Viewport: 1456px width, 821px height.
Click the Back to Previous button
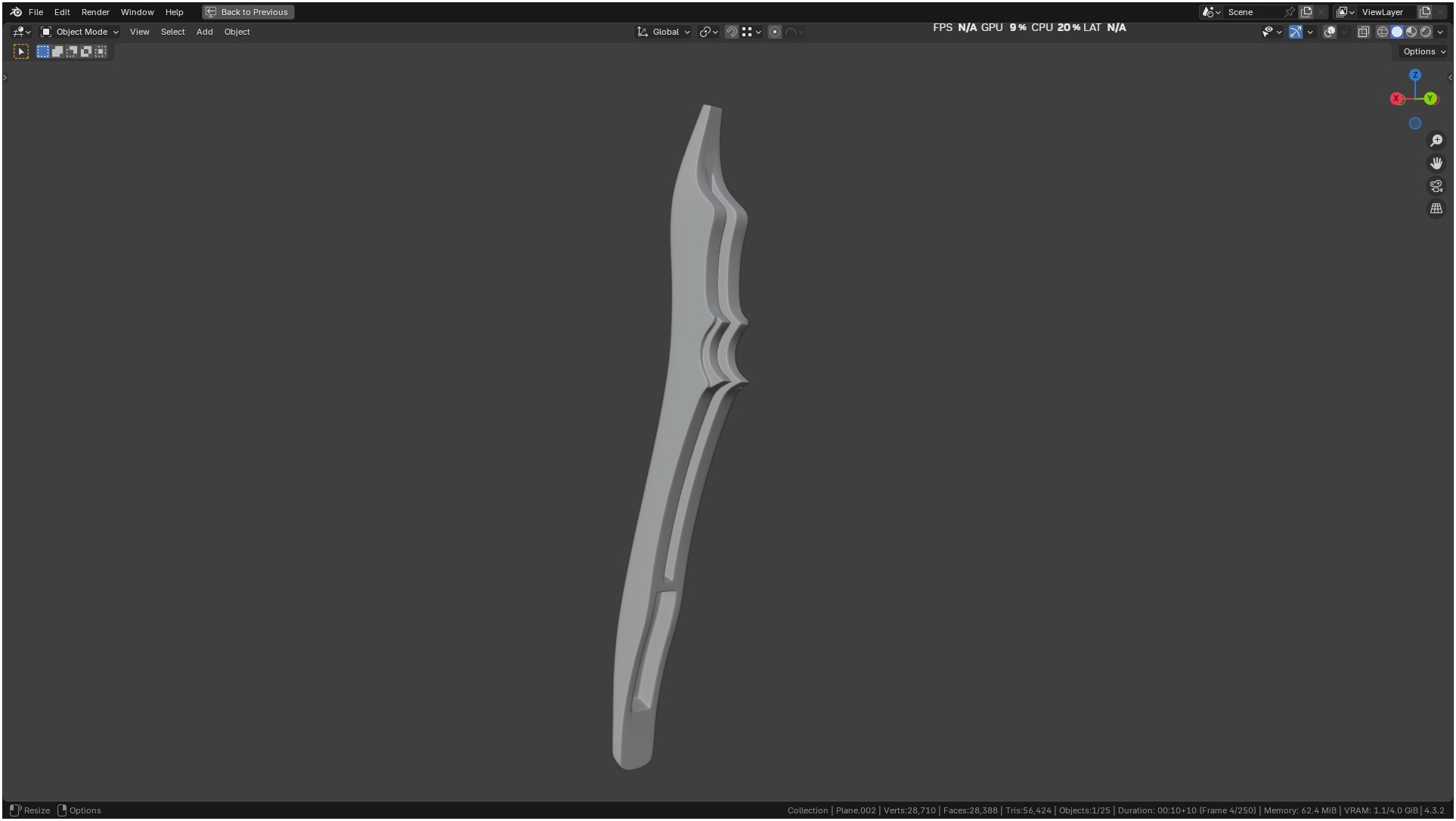[x=248, y=12]
